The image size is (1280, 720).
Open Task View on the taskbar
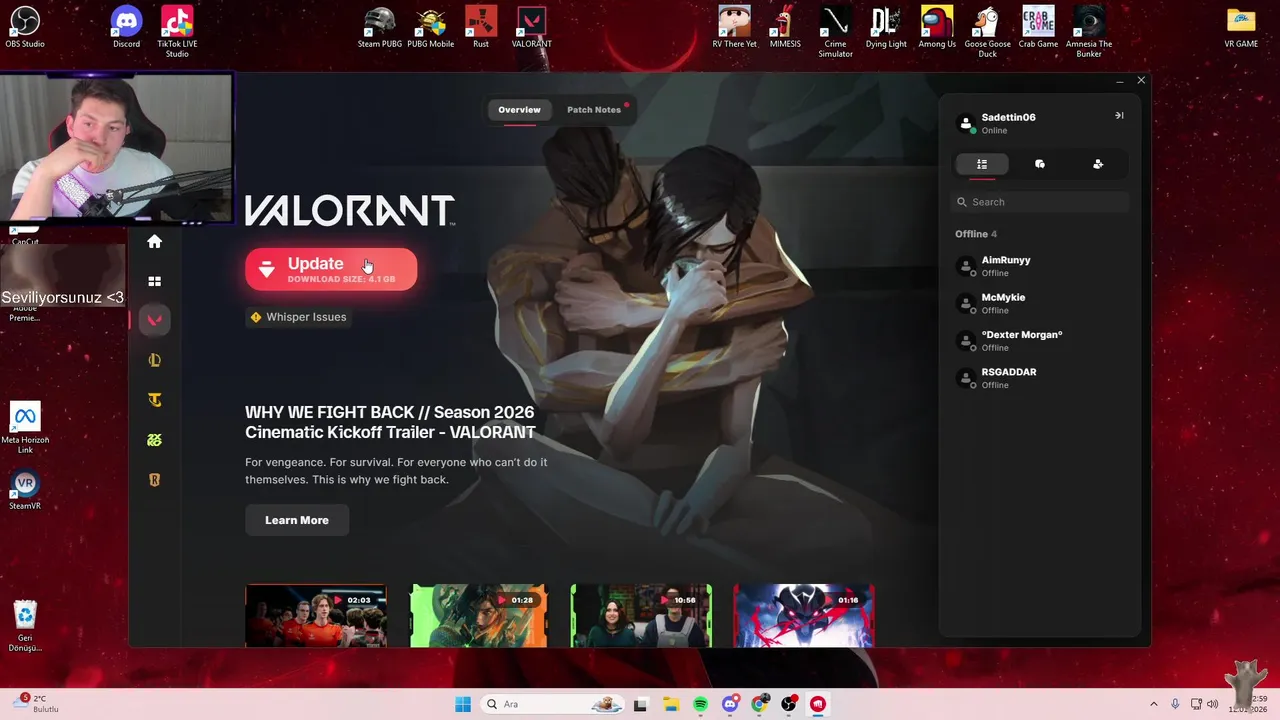pos(640,704)
